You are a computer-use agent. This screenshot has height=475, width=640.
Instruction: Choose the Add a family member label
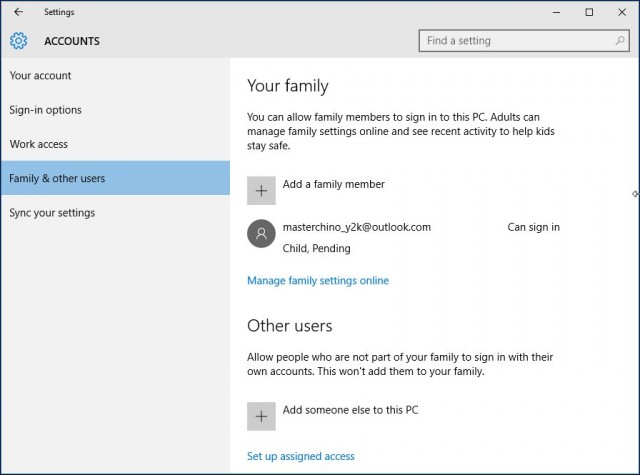click(x=333, y=184)
